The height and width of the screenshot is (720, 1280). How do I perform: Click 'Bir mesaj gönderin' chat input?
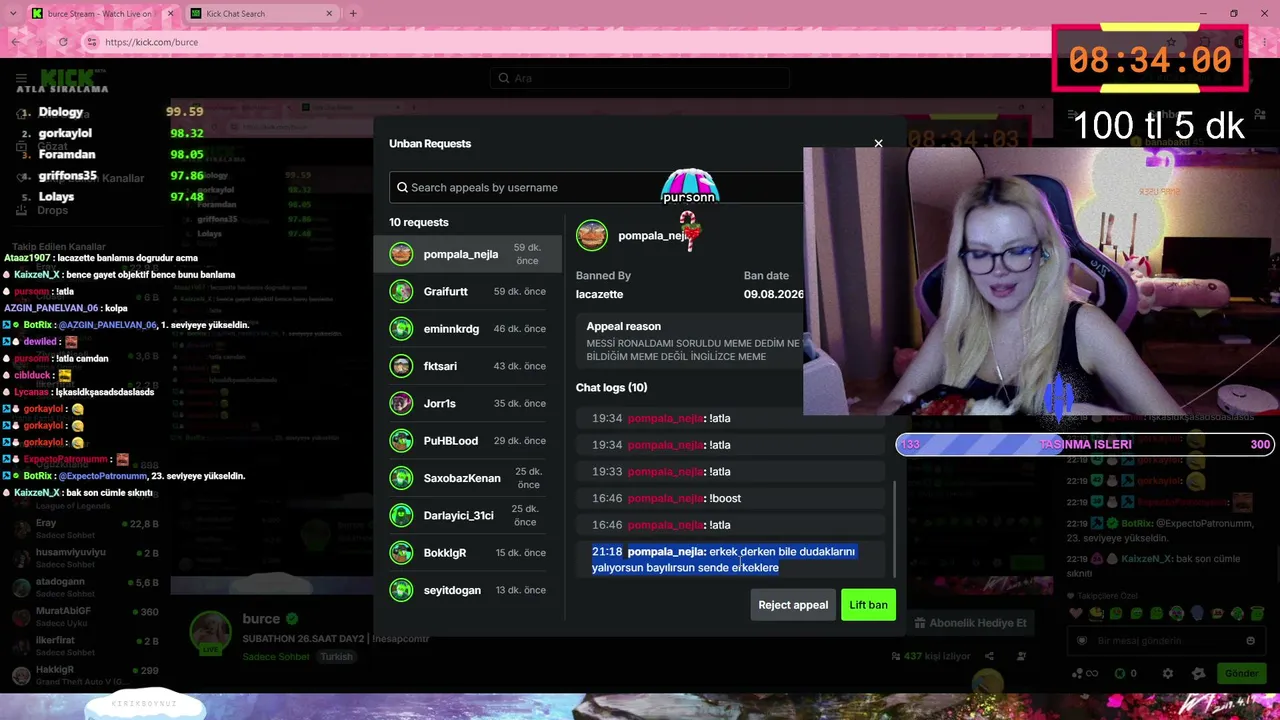point(1165,641)
